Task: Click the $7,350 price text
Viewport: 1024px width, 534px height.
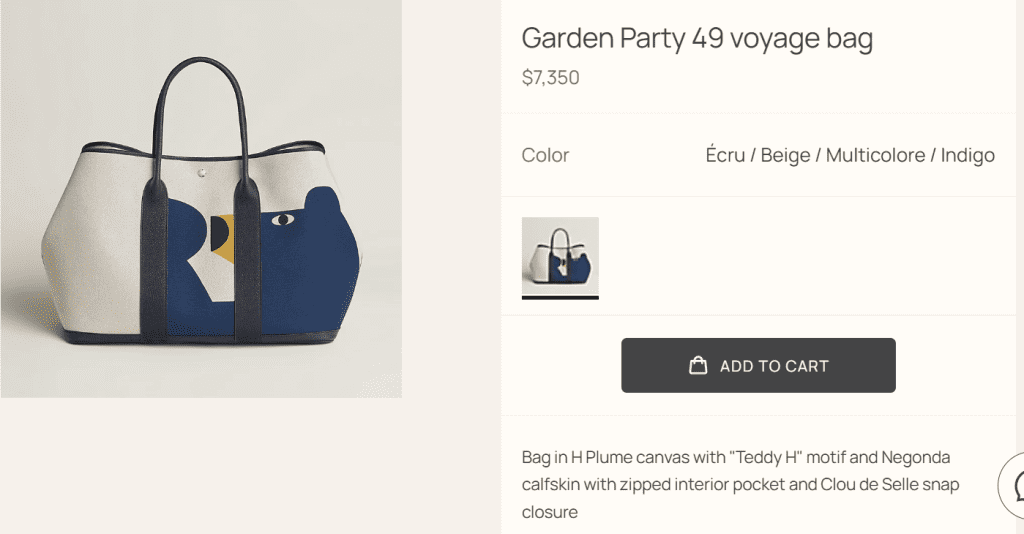Action: coord(550,77)
